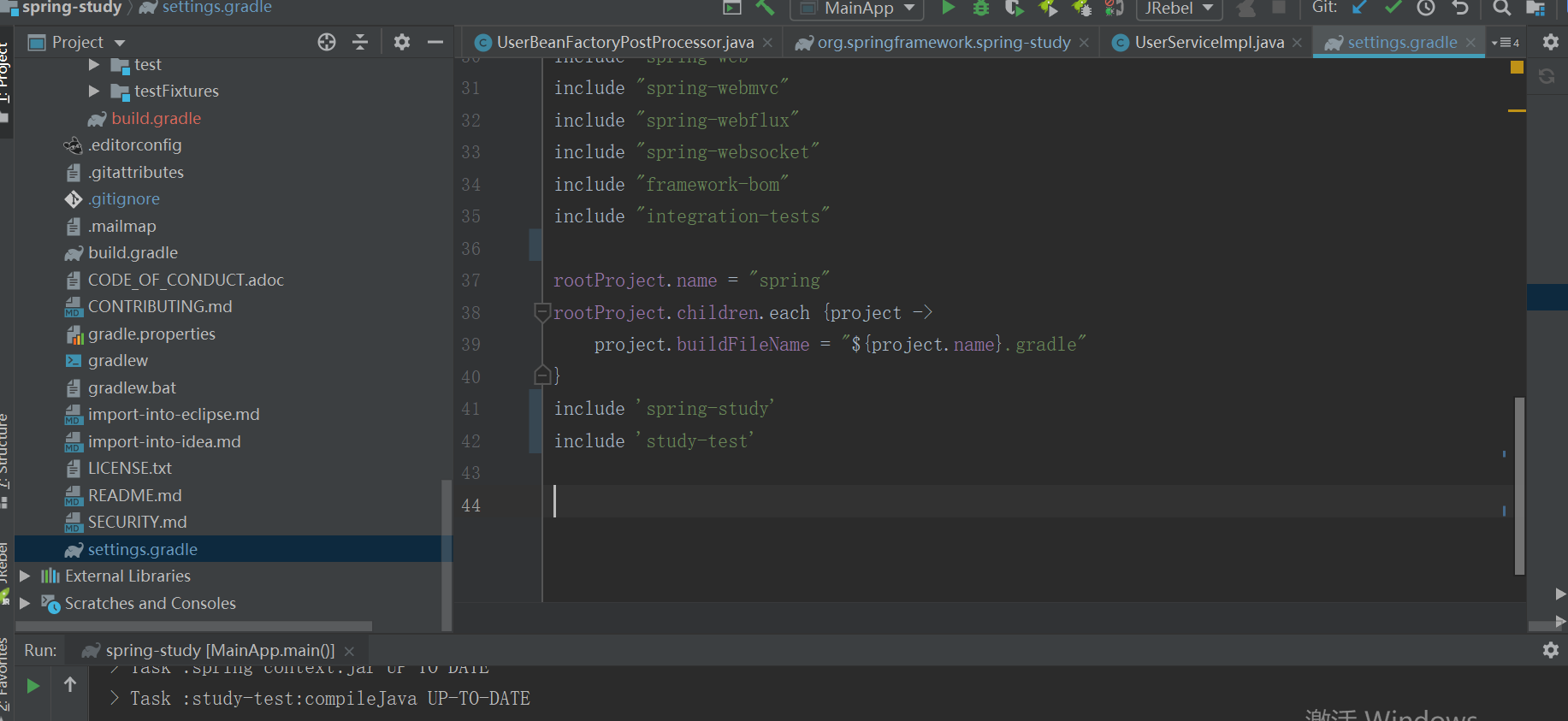Click Gradle reload icon at editor right
Image resolution: width=1568 pixels, height=721 pixels.
pyautogui.click(x=1547, y=76)
